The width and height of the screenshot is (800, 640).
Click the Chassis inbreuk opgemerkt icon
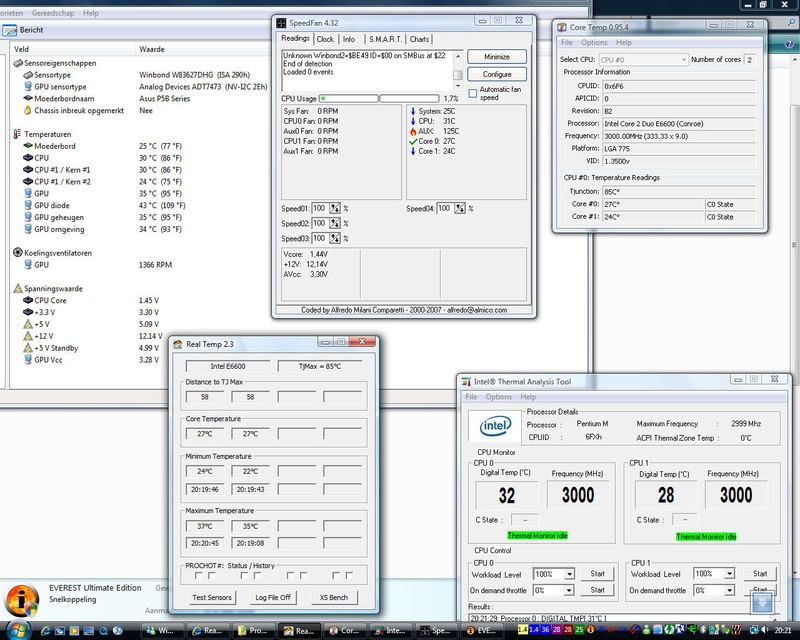28,110
